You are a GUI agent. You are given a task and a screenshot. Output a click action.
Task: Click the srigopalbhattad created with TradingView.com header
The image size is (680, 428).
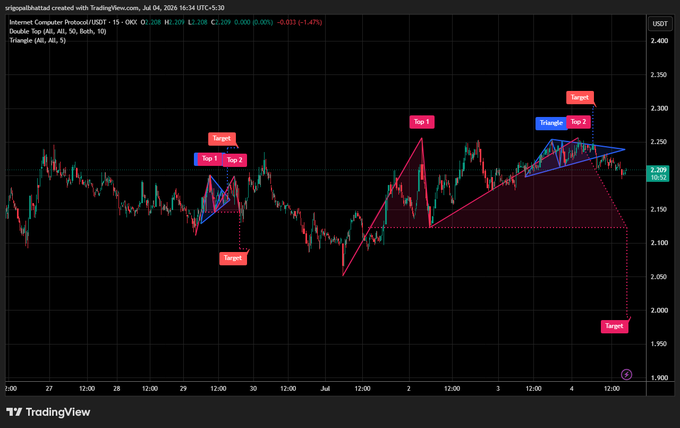114,8
